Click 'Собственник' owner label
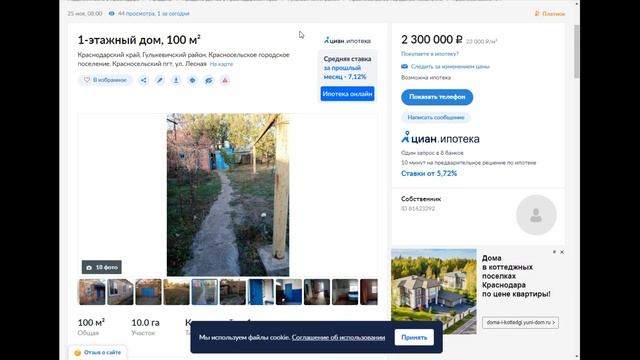 click(x=421, y=199)
